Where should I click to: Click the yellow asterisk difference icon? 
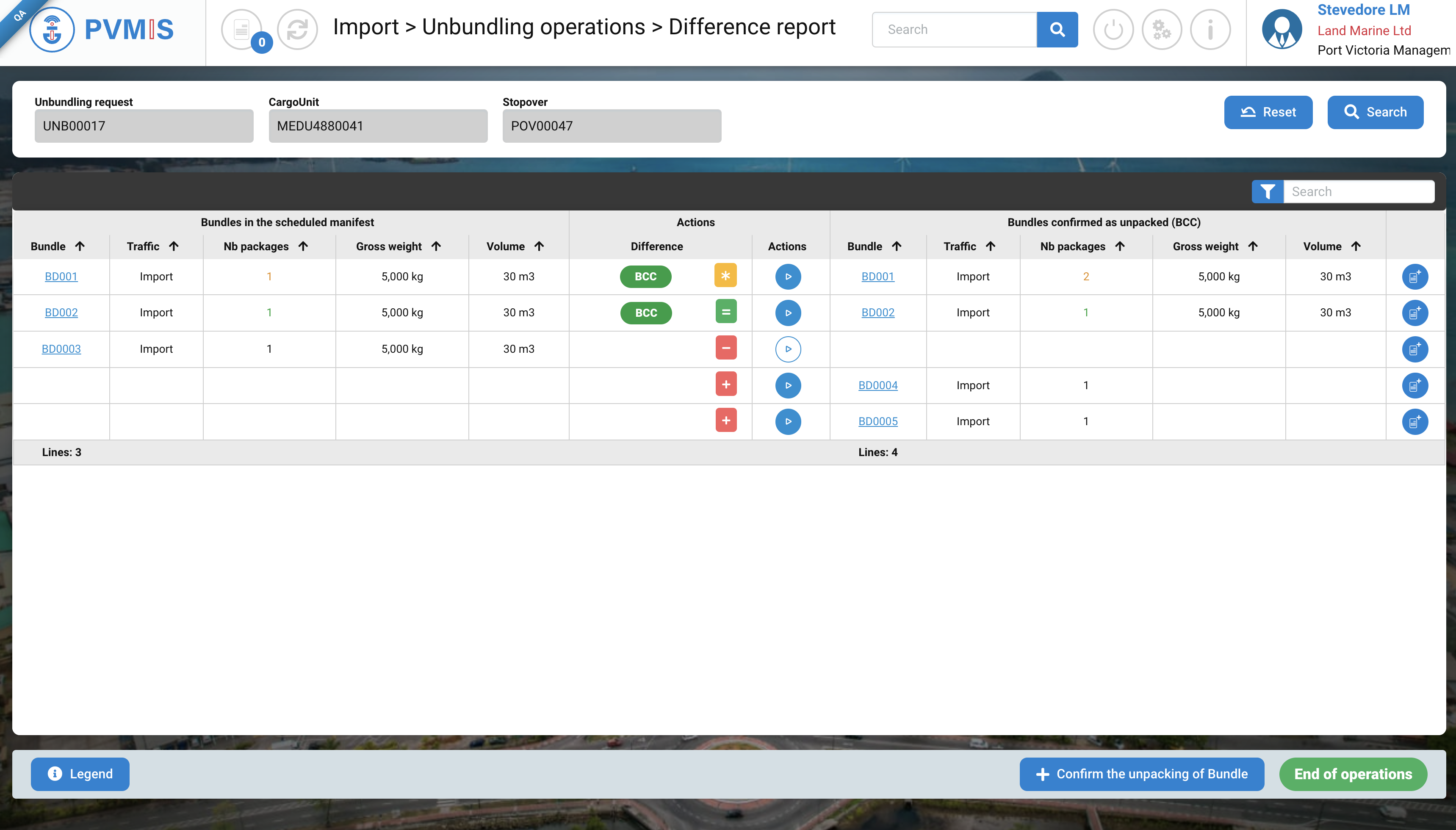[725, 275]
